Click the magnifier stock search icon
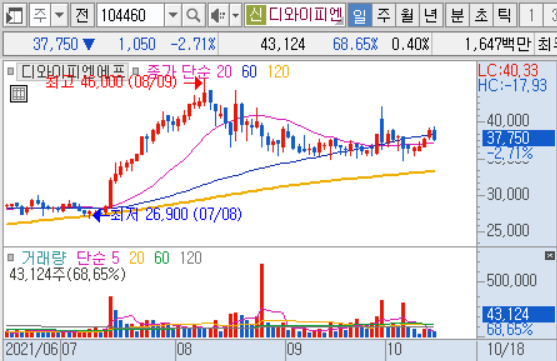 tap(193, 15)
